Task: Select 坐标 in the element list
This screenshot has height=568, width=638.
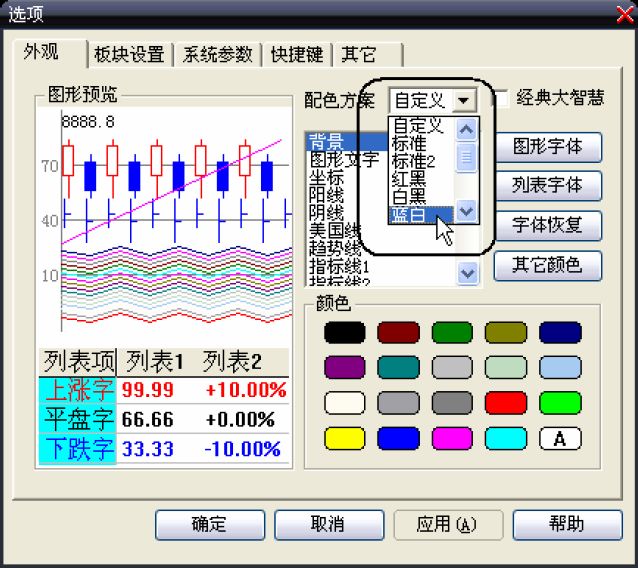Action: (x=327, y=178)
